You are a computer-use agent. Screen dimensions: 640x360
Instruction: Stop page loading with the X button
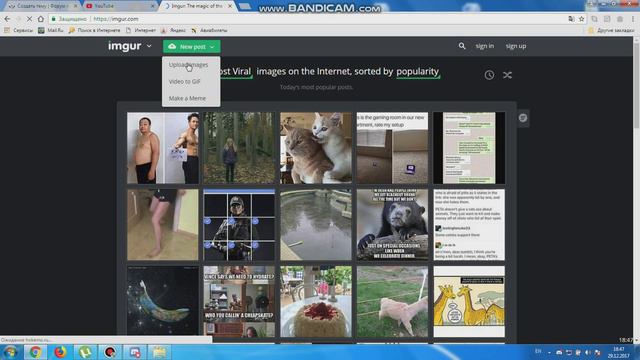[x=29, y=19]
